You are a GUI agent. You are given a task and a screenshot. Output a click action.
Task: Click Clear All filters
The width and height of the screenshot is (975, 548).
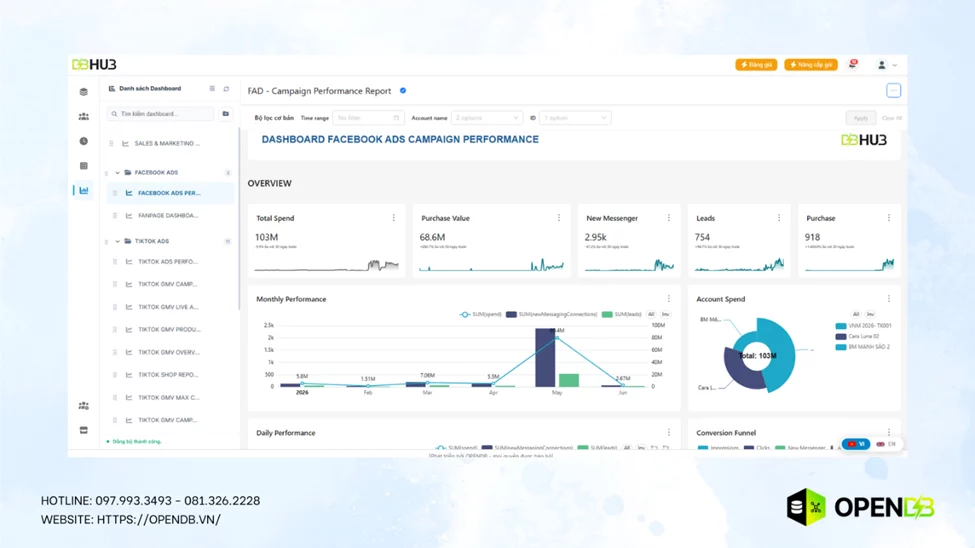coord(892,118)
